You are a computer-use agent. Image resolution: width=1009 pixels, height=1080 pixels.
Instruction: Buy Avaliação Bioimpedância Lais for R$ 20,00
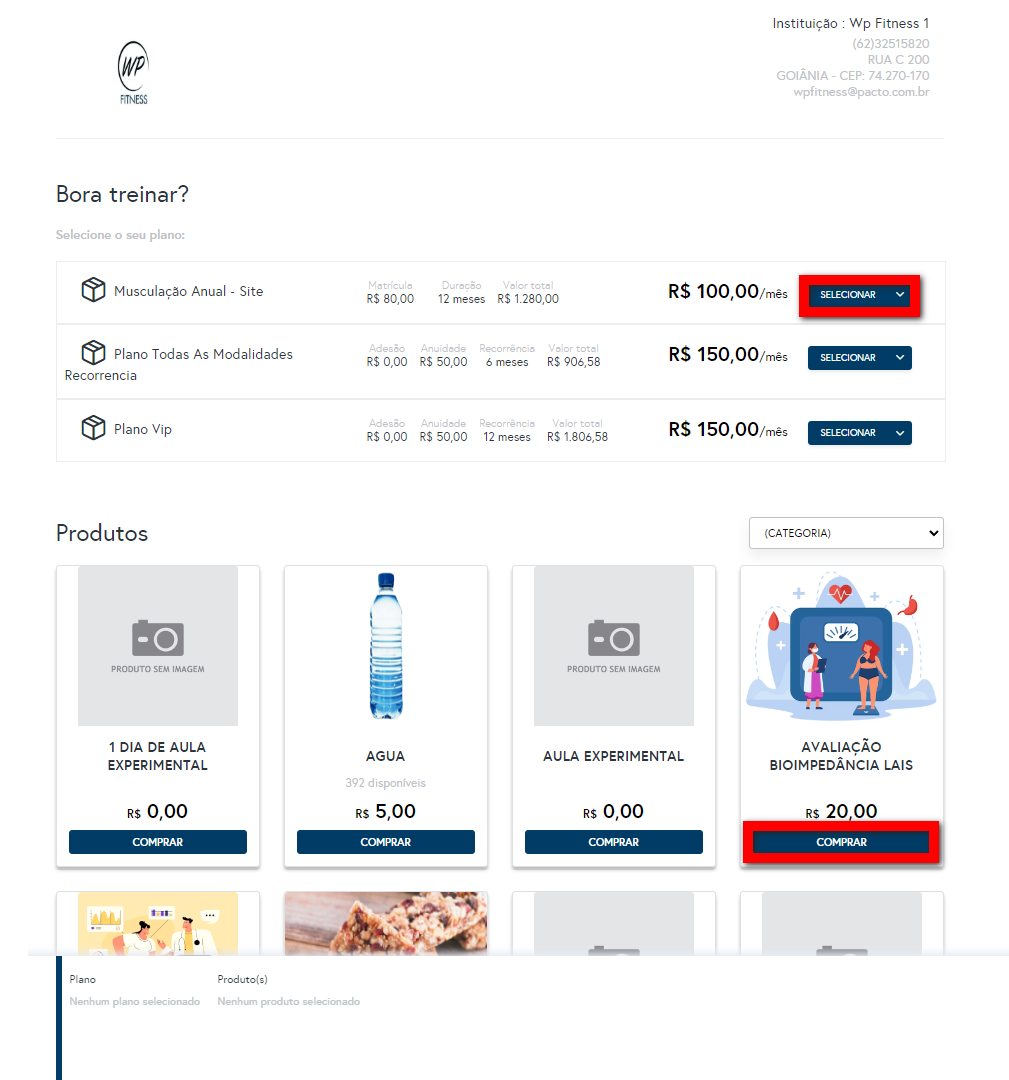click(841, 842)
